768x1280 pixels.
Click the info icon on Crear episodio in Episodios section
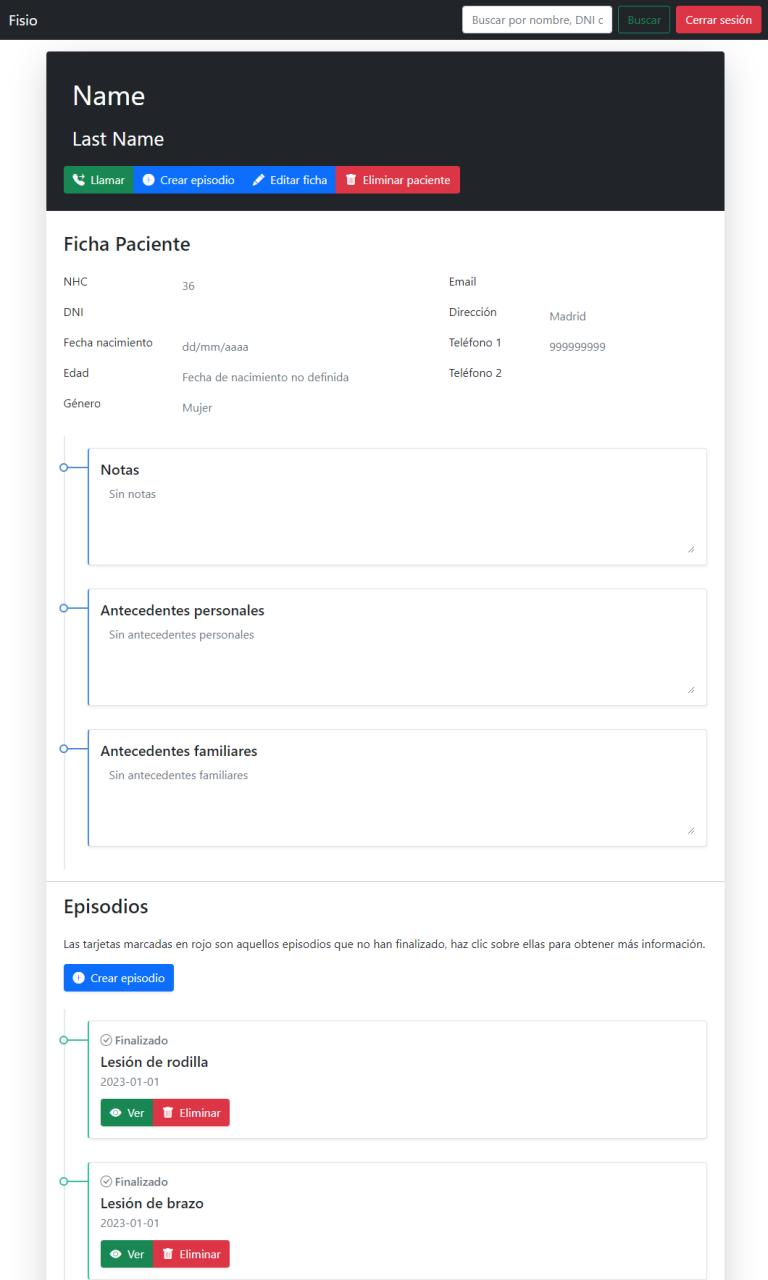coord(79,977)
